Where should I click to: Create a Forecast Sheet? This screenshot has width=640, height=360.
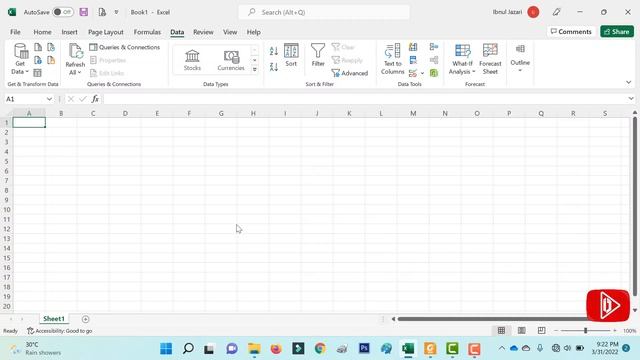pyautogui.click(x=490, y=59)
